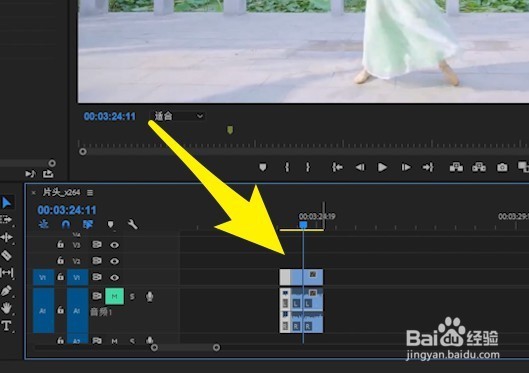Select the Slip tool
Screen dimensions: 529x373
7,272
